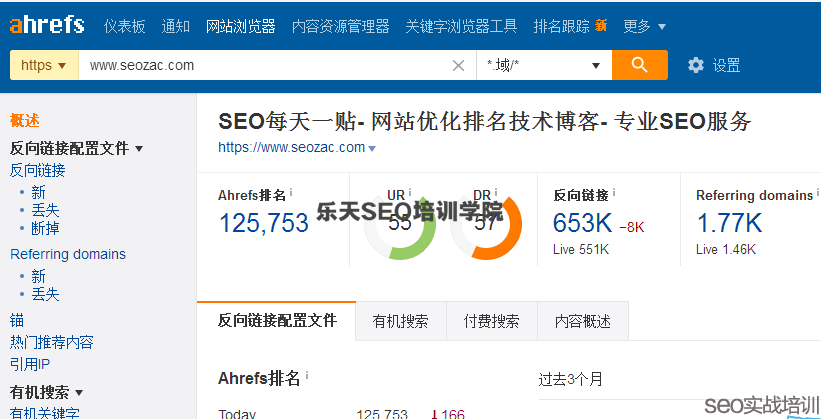Open the 断掉 backlinks sidebar link
This screenshot has width=821, height=419.
coord(45,228)
